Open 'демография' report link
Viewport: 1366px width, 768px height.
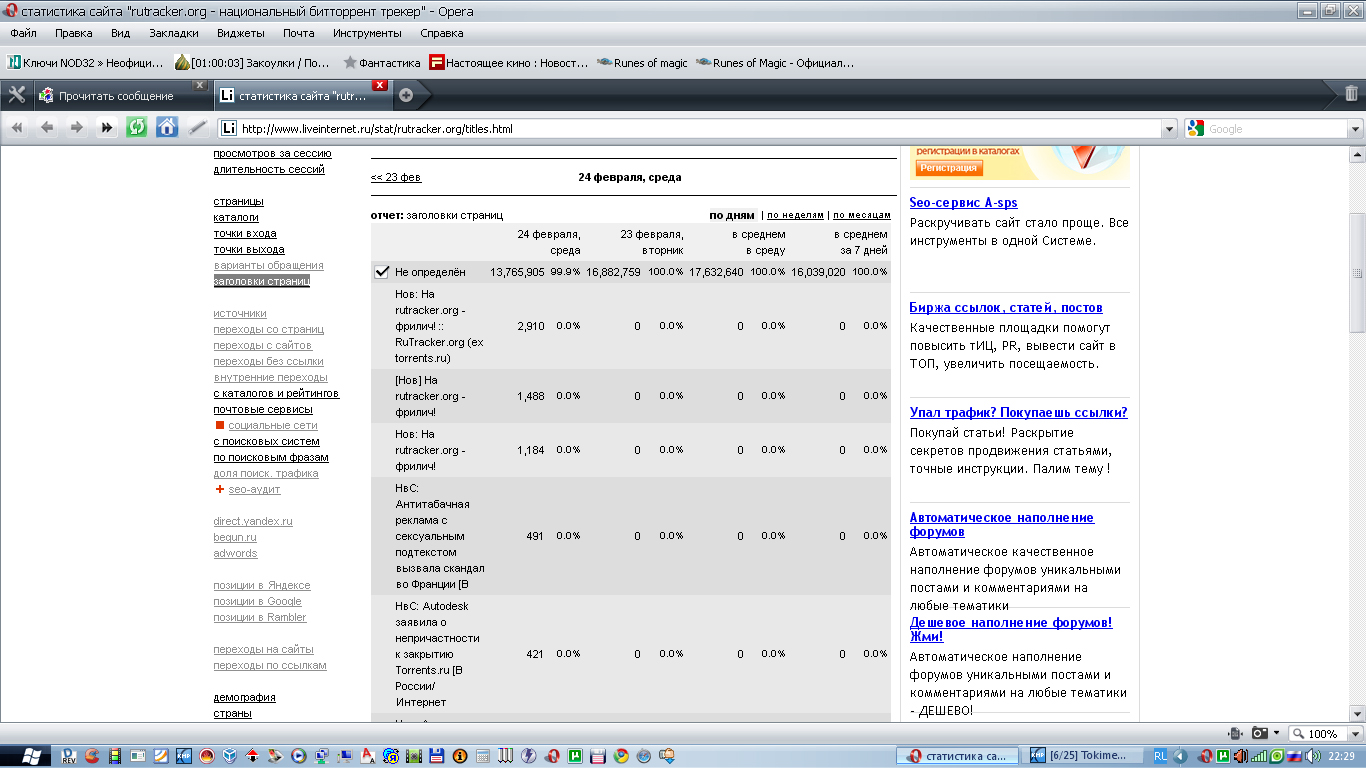pos(244,697)
